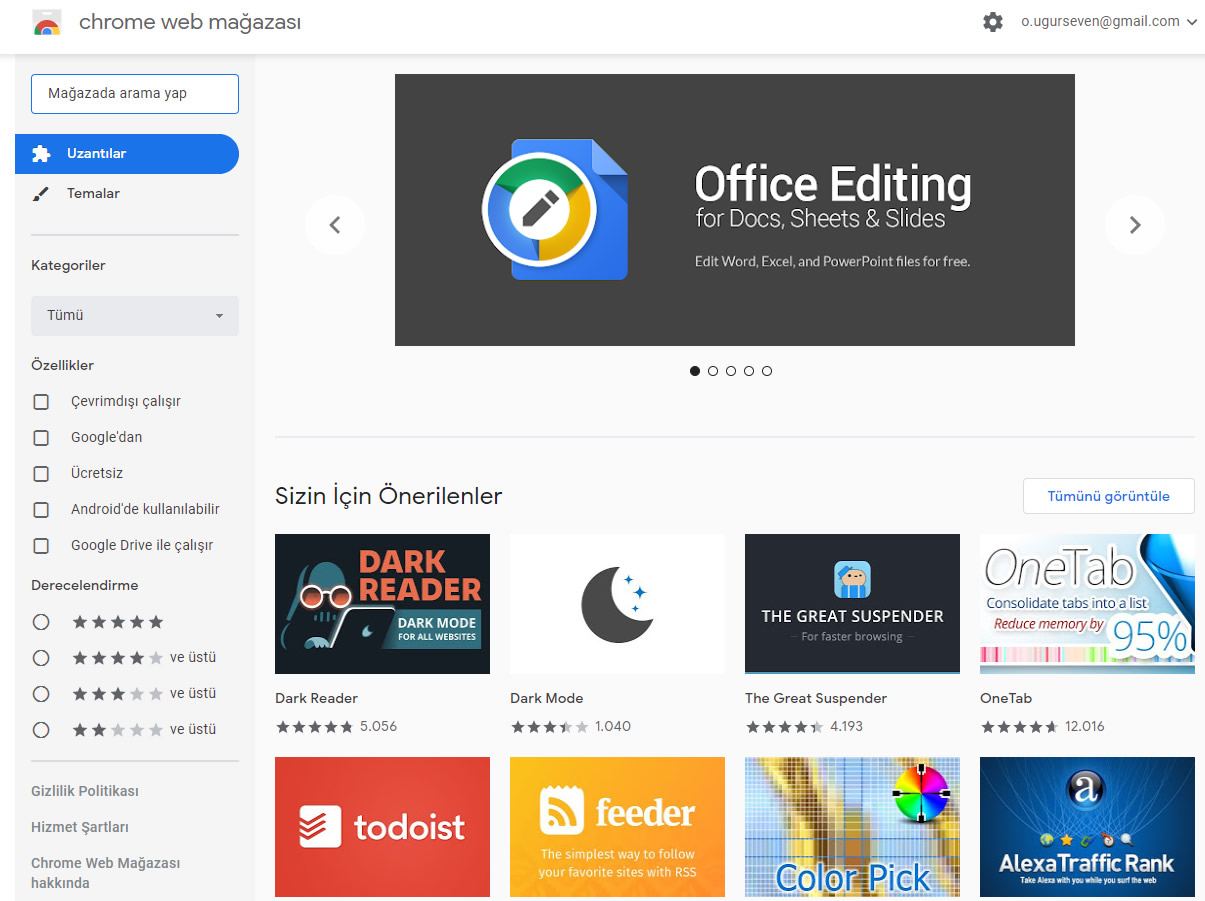1205x901 pixels.
Task: Open the Hizmet Şartları link
Action: pos(80,827)
